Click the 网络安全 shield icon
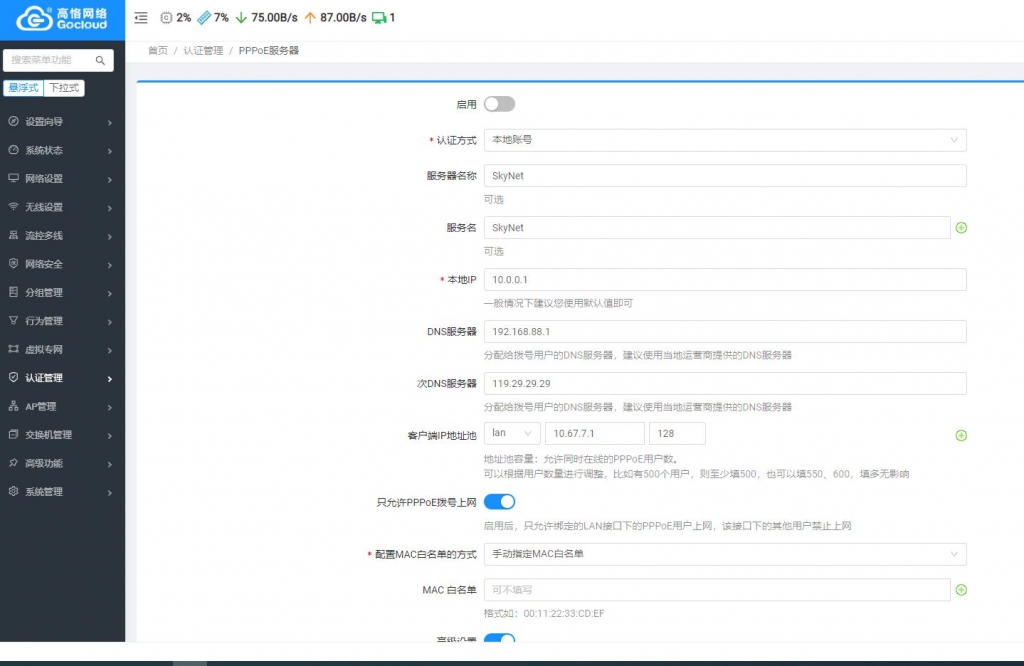The width and height of the screenshot is (1024, 666). pos(13,263)
